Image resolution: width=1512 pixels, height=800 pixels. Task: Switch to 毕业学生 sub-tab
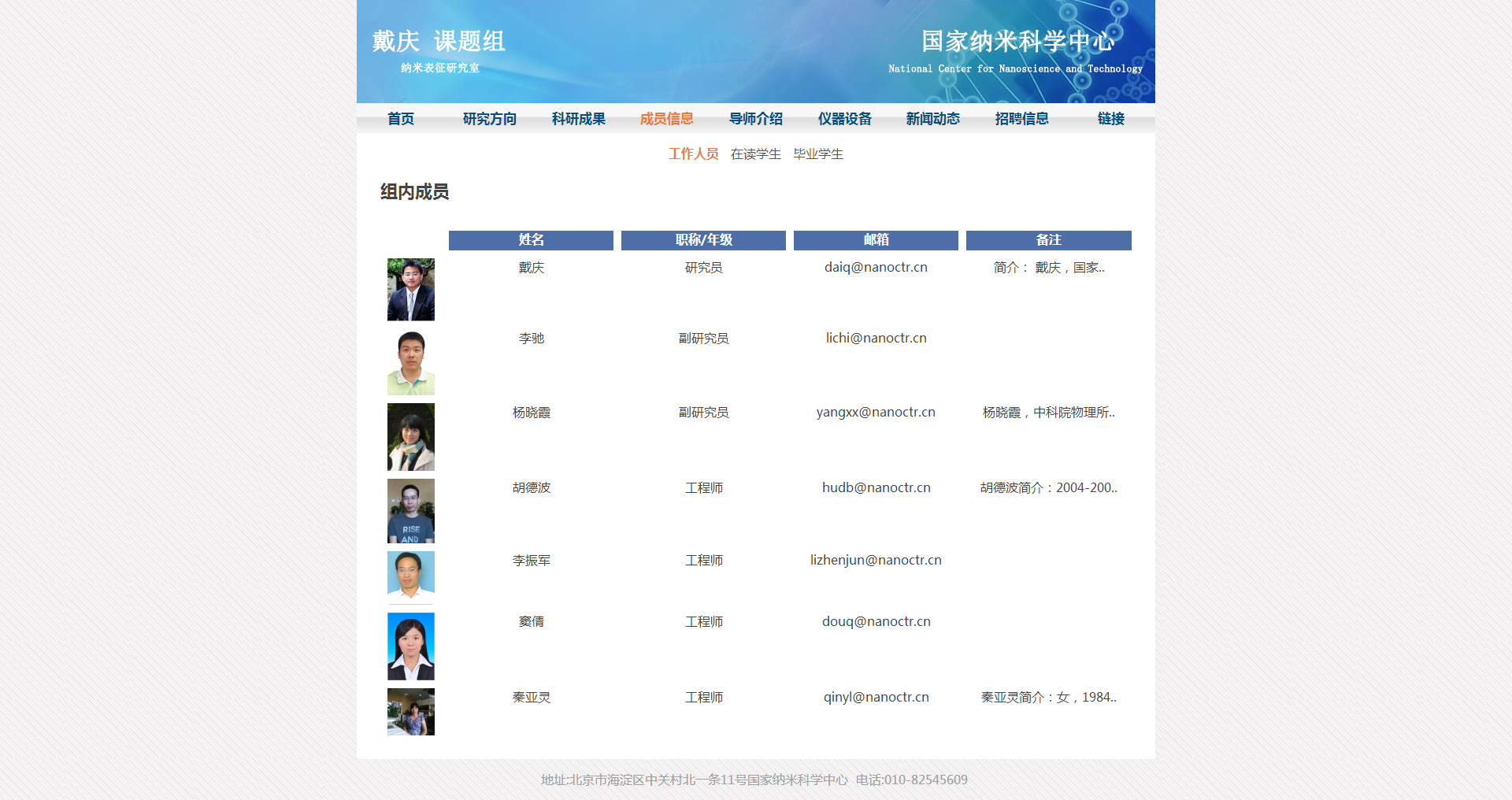coord(818,154)
